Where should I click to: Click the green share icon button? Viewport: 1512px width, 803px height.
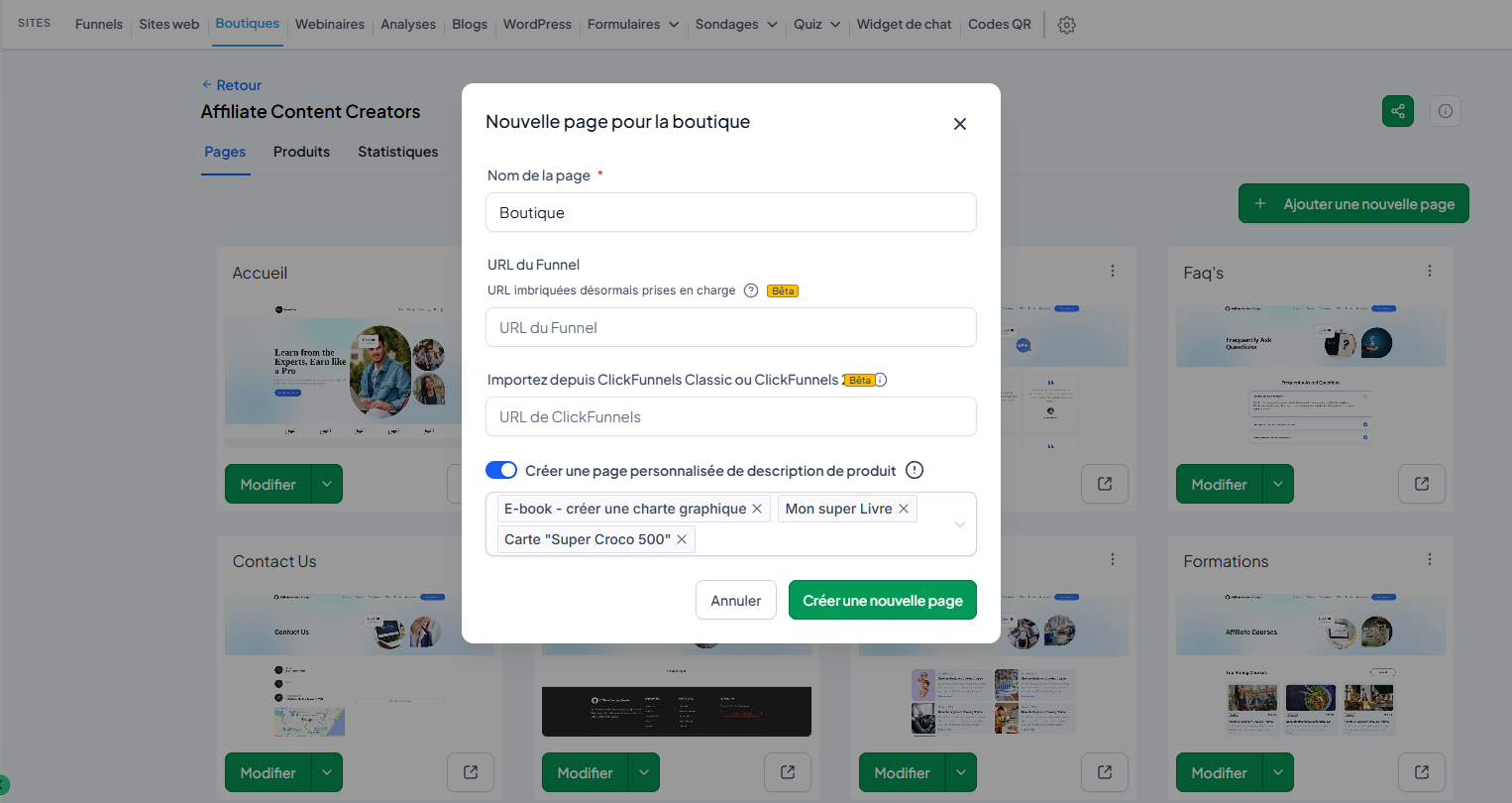point(1398,111)
